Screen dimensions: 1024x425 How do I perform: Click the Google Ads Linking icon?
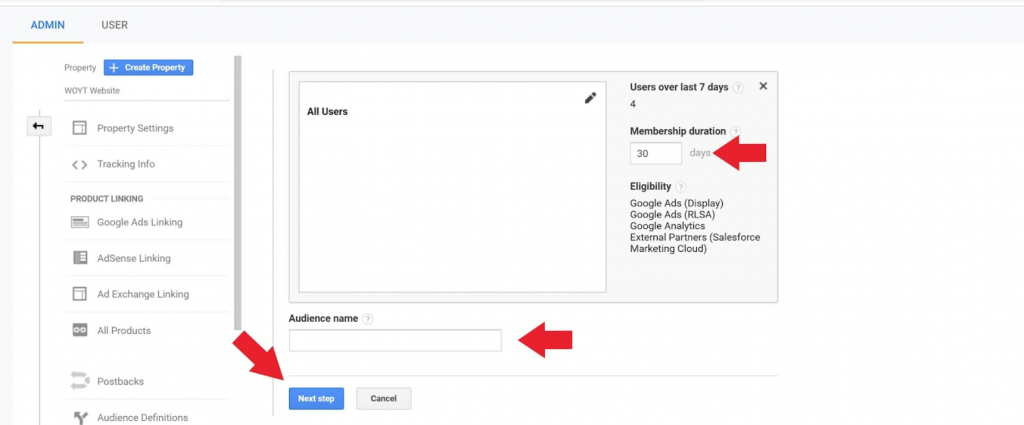point(80,223)
